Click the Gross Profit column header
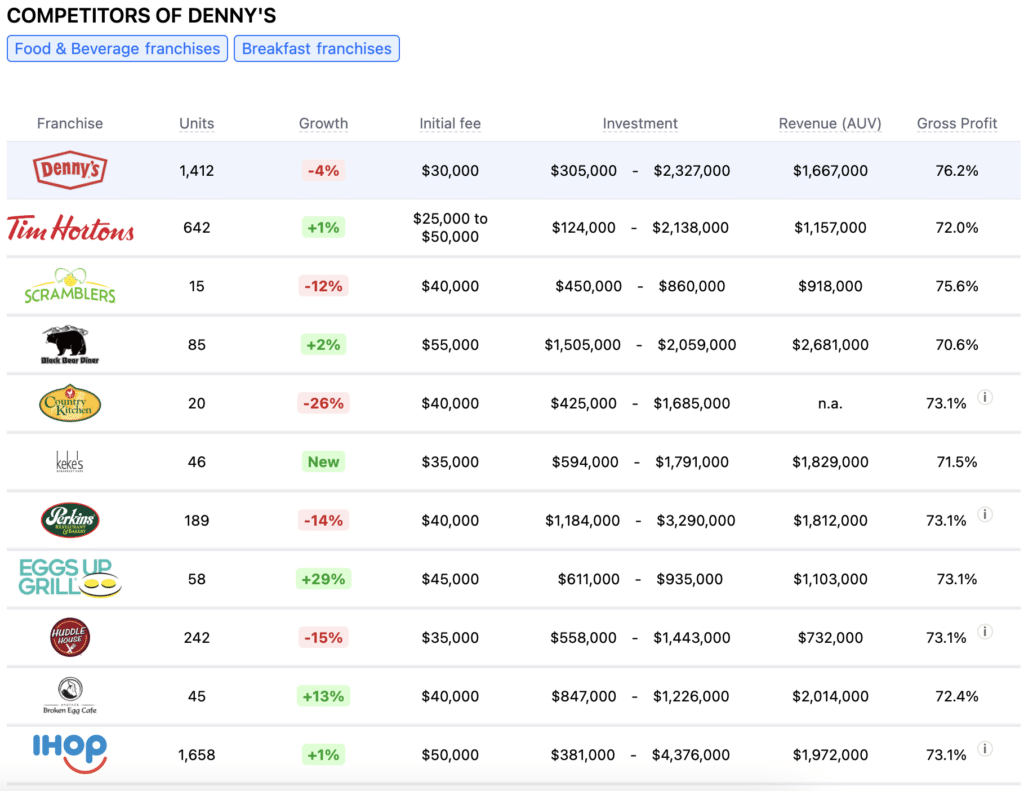The width and height of the screenshot is (1024, 791). click(957, 123)
